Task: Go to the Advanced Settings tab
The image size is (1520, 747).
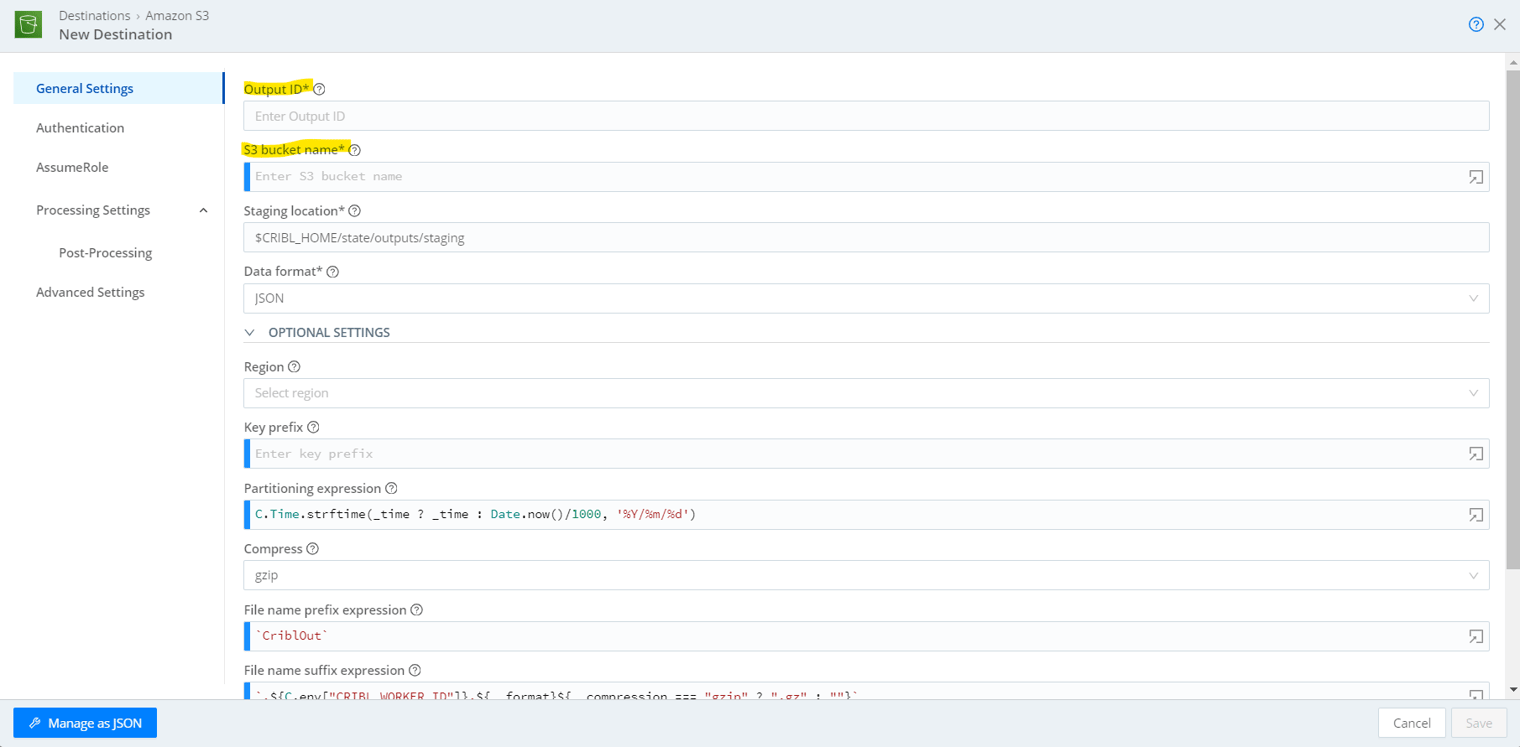Action: click(x=90, y=292)
